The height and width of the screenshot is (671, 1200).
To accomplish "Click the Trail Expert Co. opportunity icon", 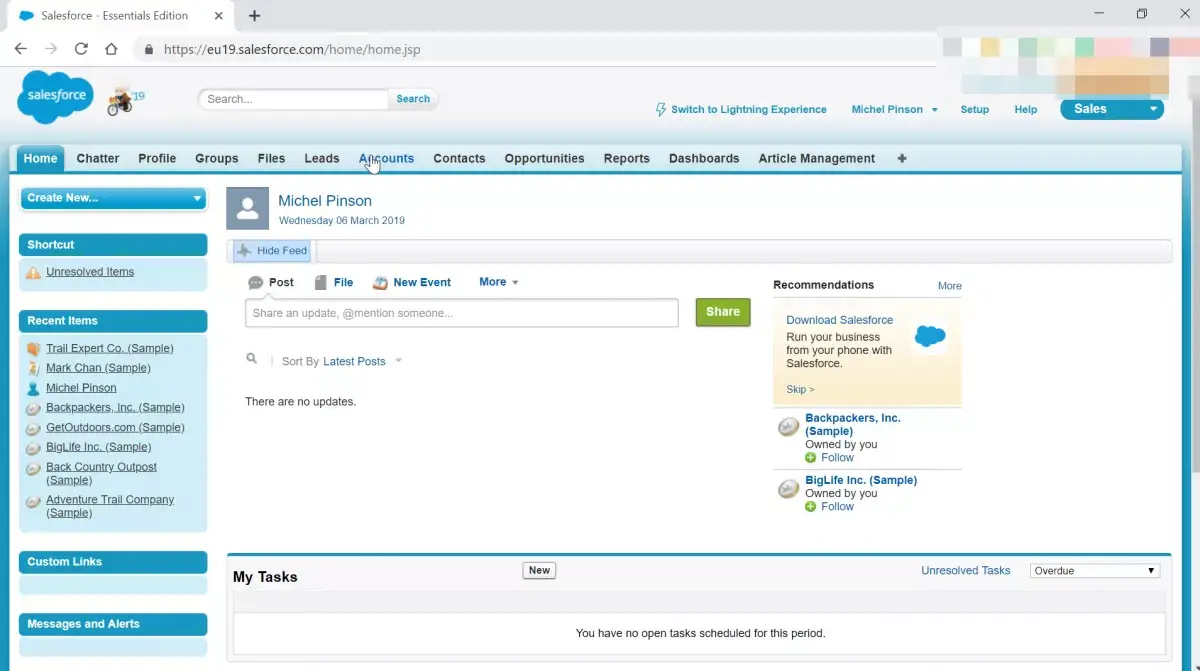I will 34,349.
